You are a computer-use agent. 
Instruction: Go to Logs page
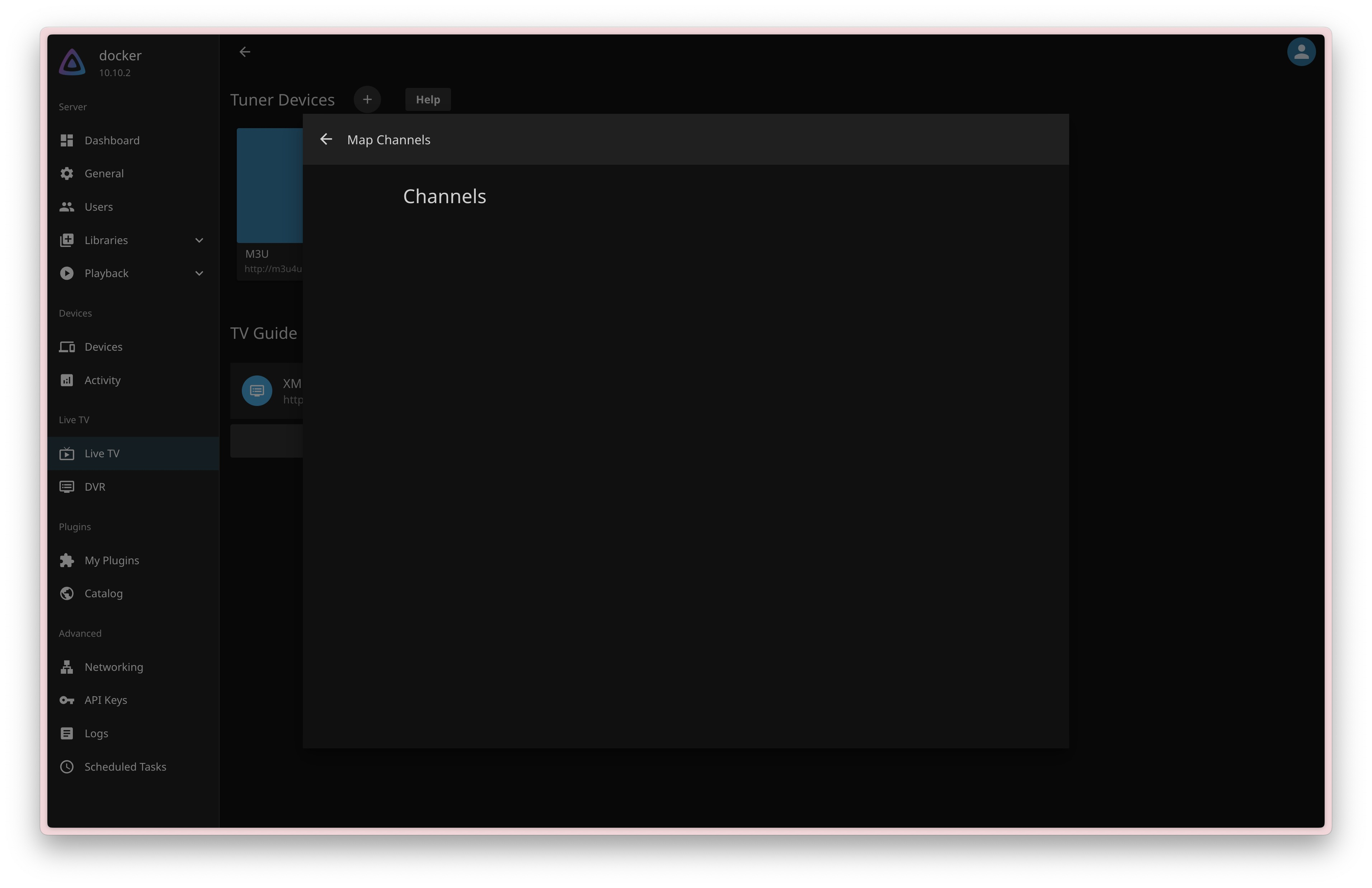[x=96, y=733]
